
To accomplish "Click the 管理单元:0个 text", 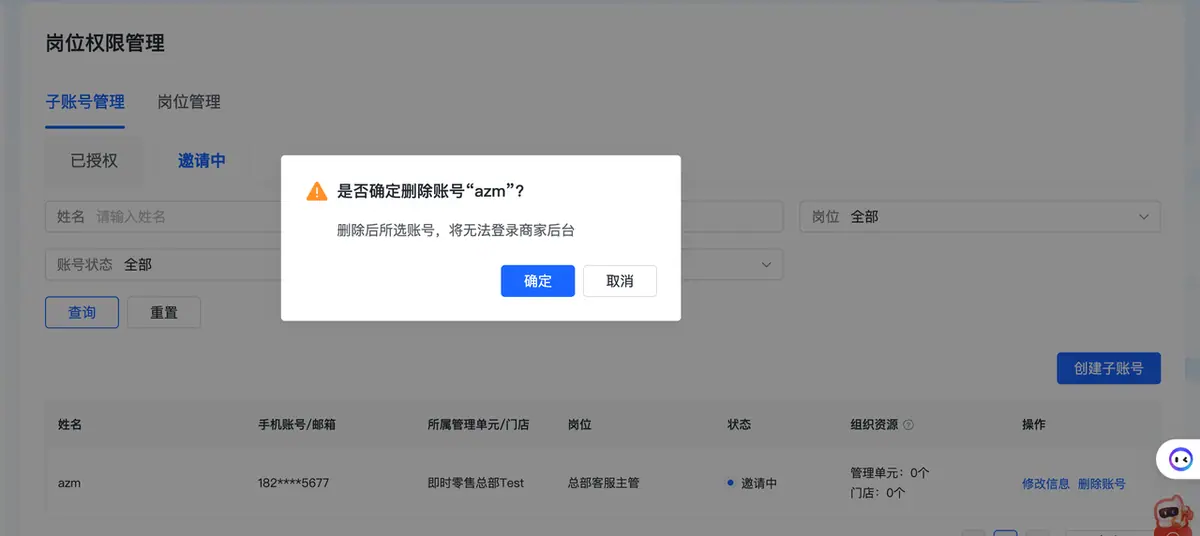I will [x=890, y=473].
